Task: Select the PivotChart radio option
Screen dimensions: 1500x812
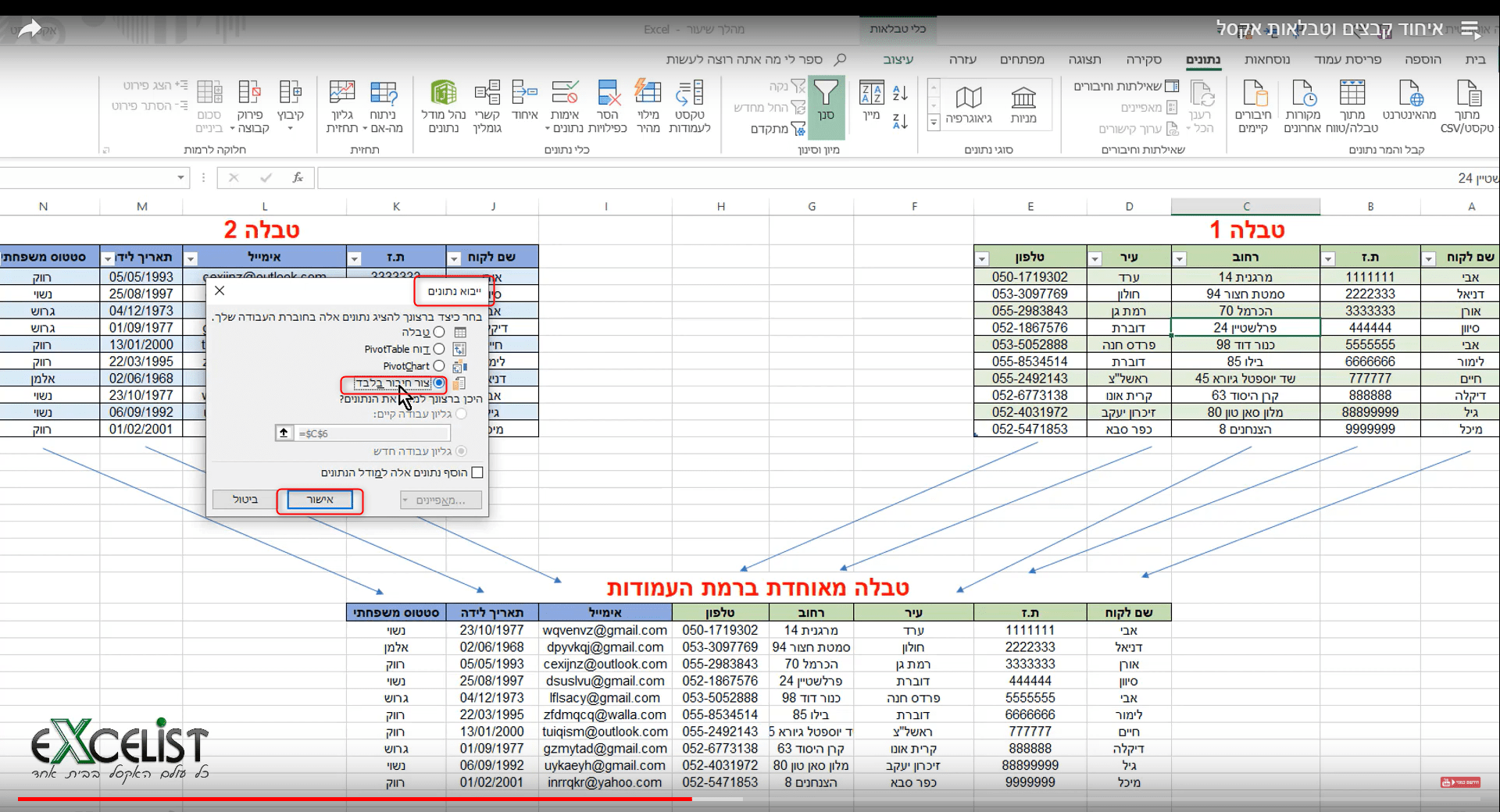Action: coord(439,365)
